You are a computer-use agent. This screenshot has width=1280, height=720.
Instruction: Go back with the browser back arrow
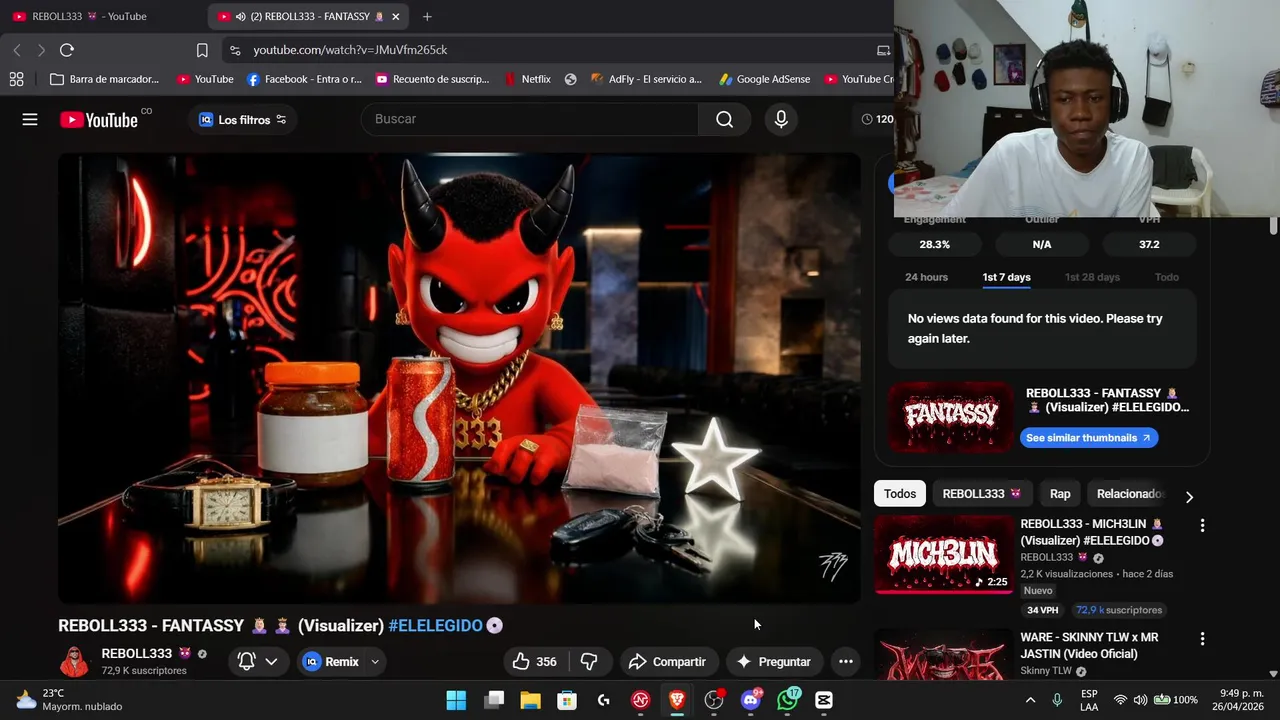click(17, 50)
